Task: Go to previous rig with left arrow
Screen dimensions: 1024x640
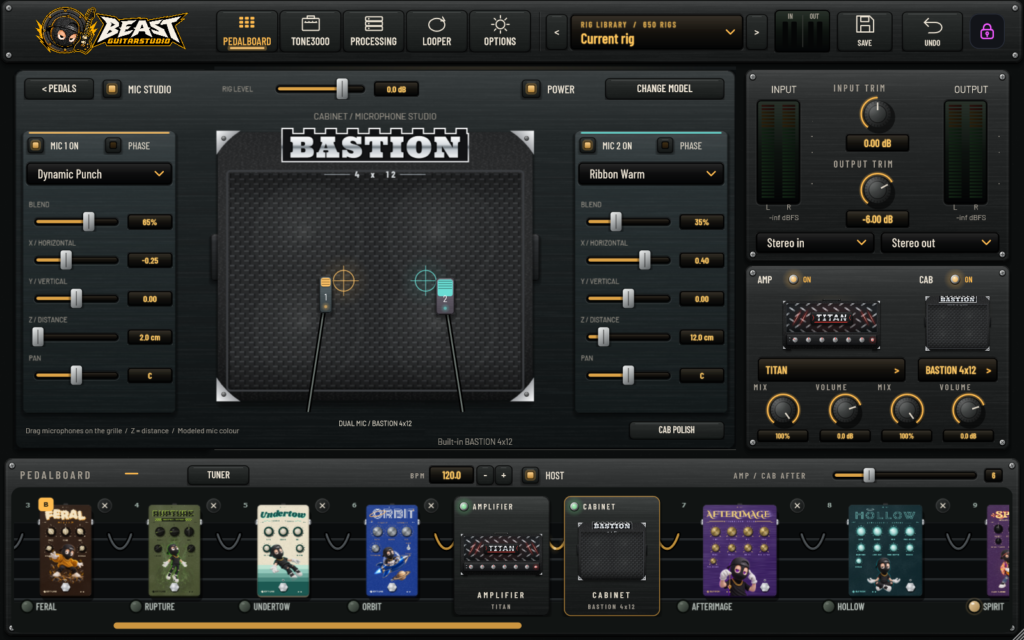Action: pos(556,32)
